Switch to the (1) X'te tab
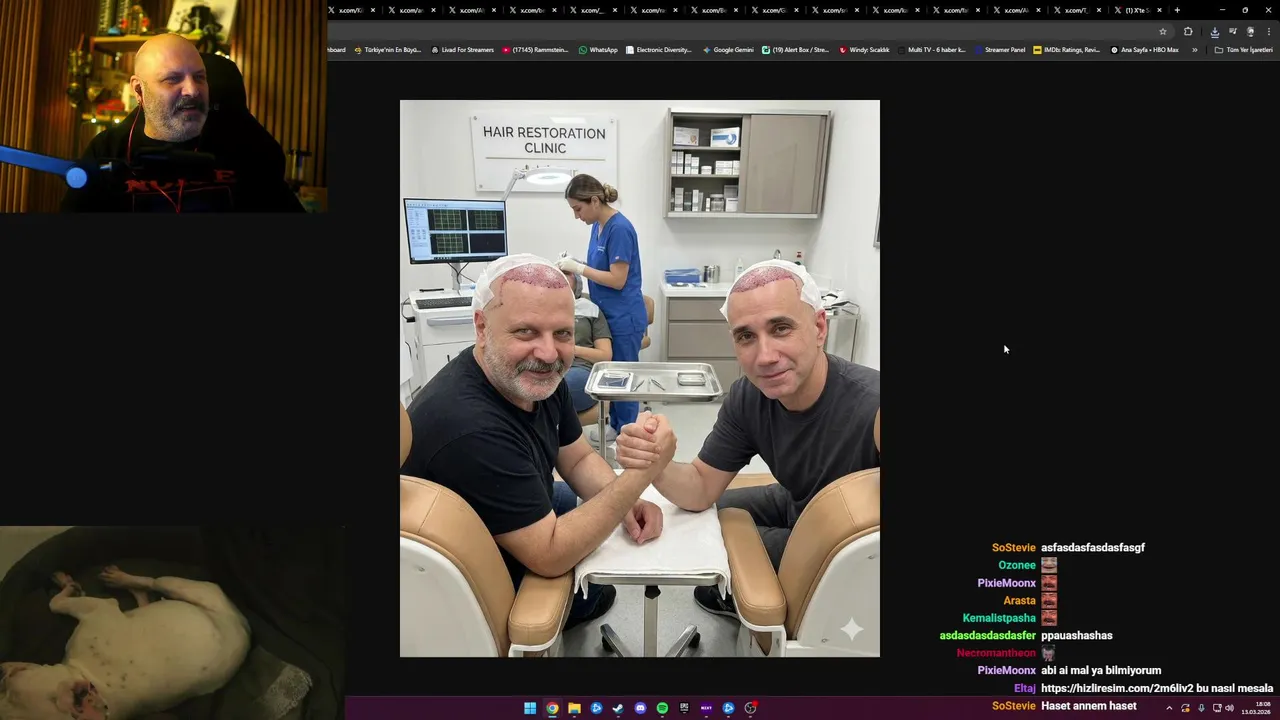 pyautogui.click(x=1137, y=10)
